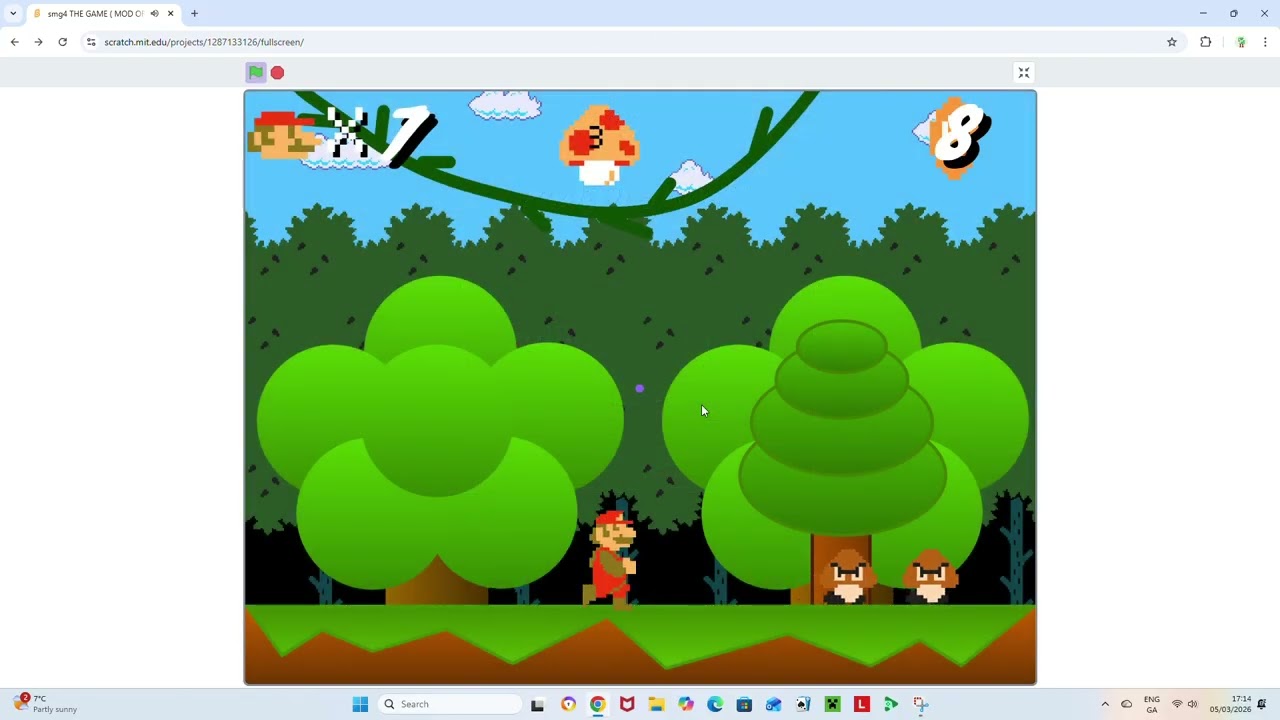Close the smg4 THE GAME tab

(x=170, y=14)
